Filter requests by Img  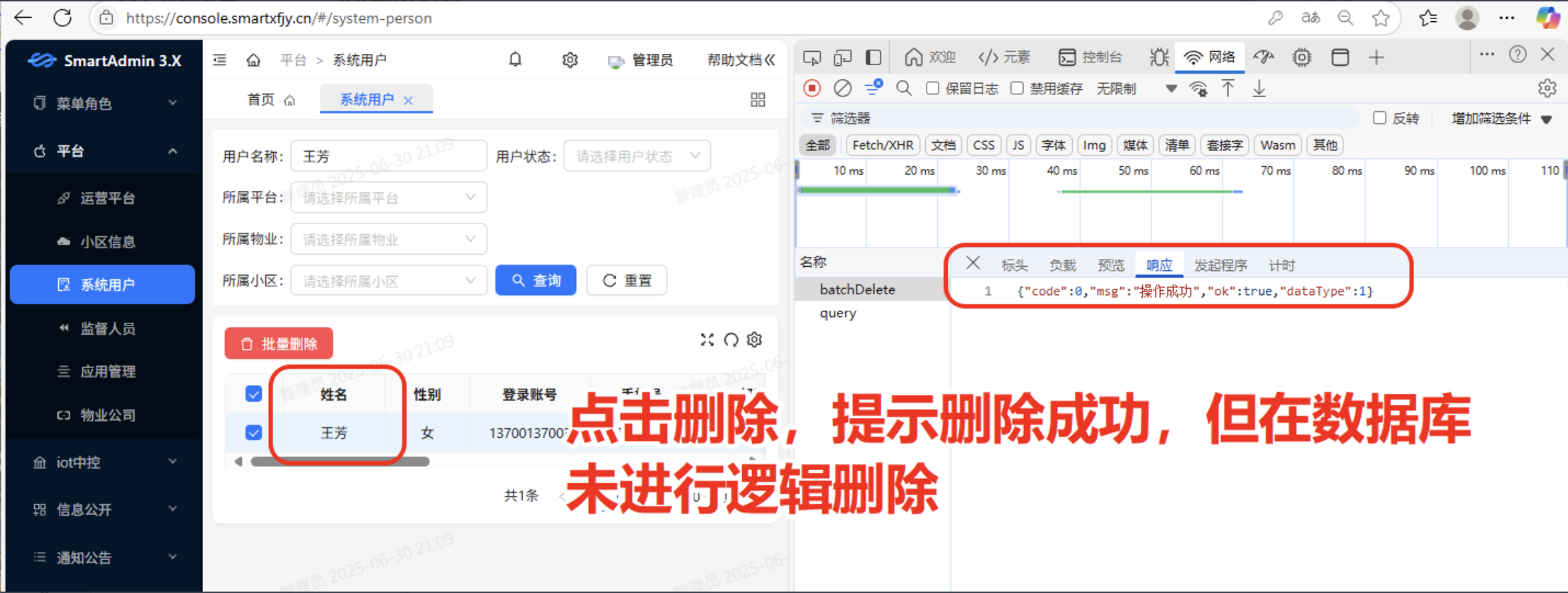tap(1094, 145)
